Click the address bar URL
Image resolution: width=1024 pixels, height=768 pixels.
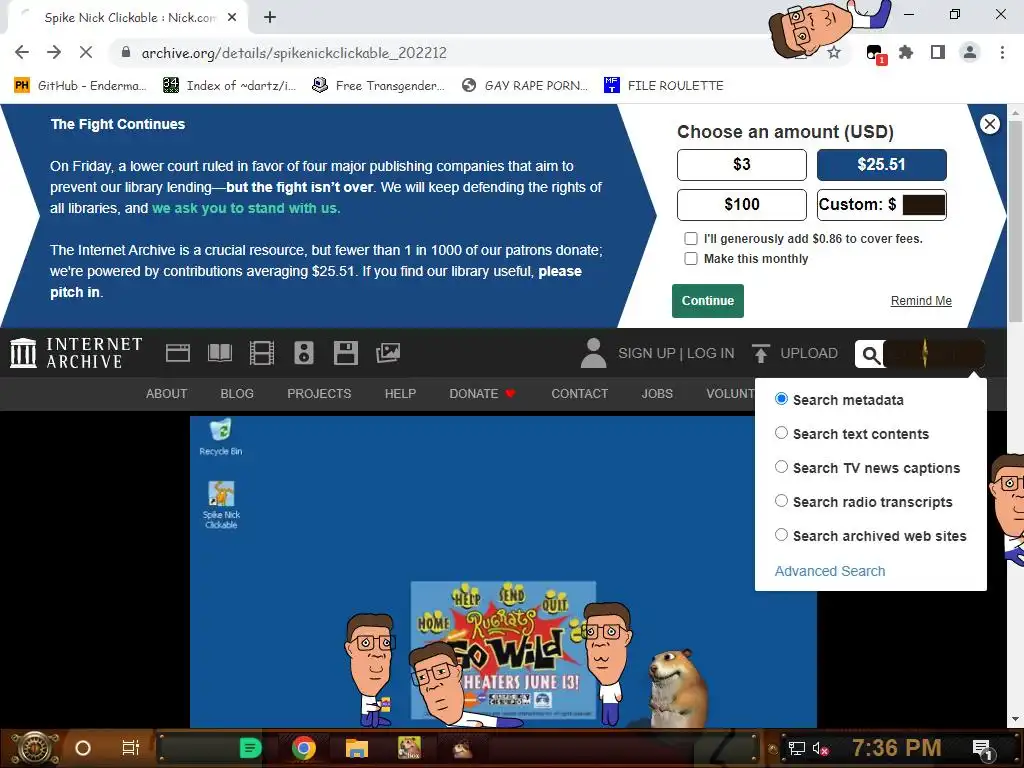pos(294,53)
